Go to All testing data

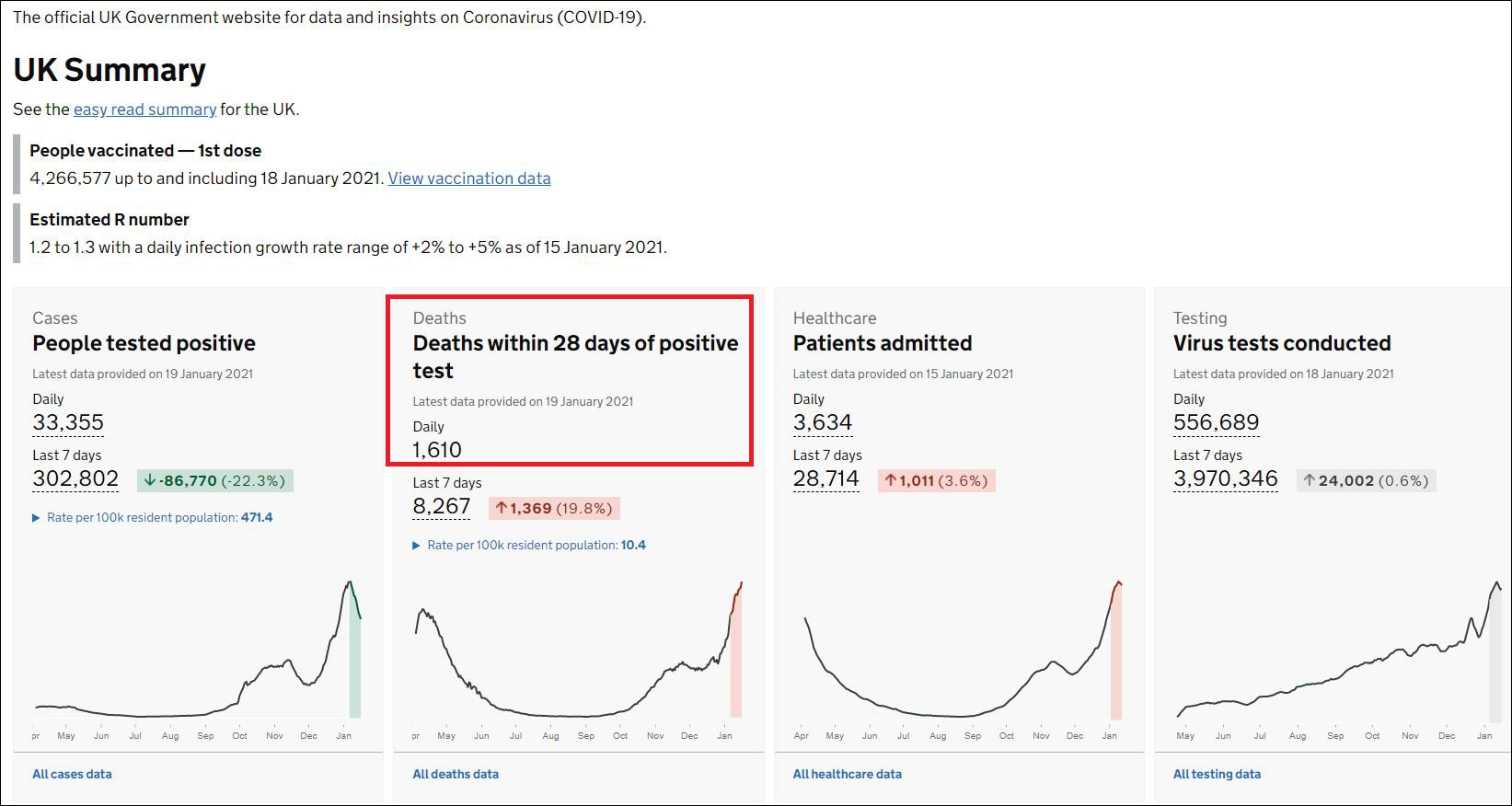click(x=1217, y=774)
